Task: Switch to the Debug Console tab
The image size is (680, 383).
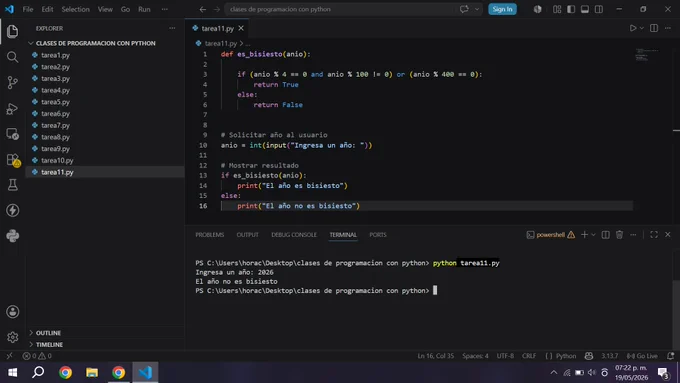Action: [294, 235]
